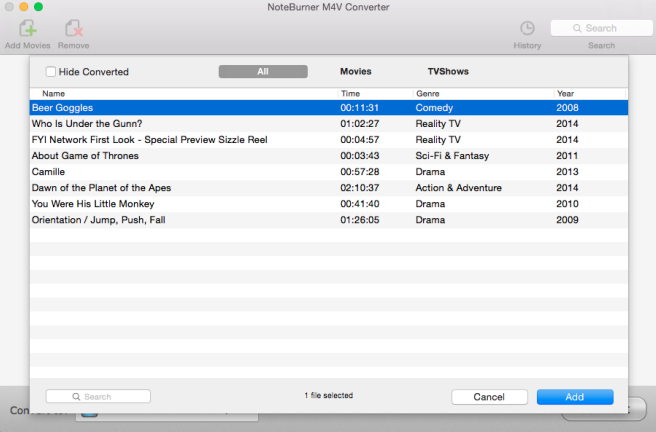Sort list by Genre column header

(427, 93)
